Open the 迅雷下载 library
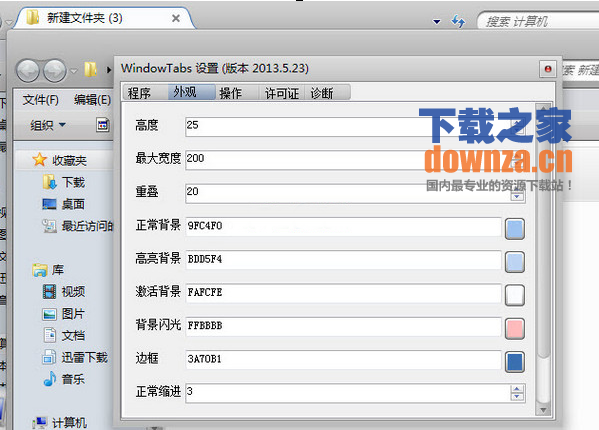The height and width of the screenshot is (430, 599). tap(85, 358)
